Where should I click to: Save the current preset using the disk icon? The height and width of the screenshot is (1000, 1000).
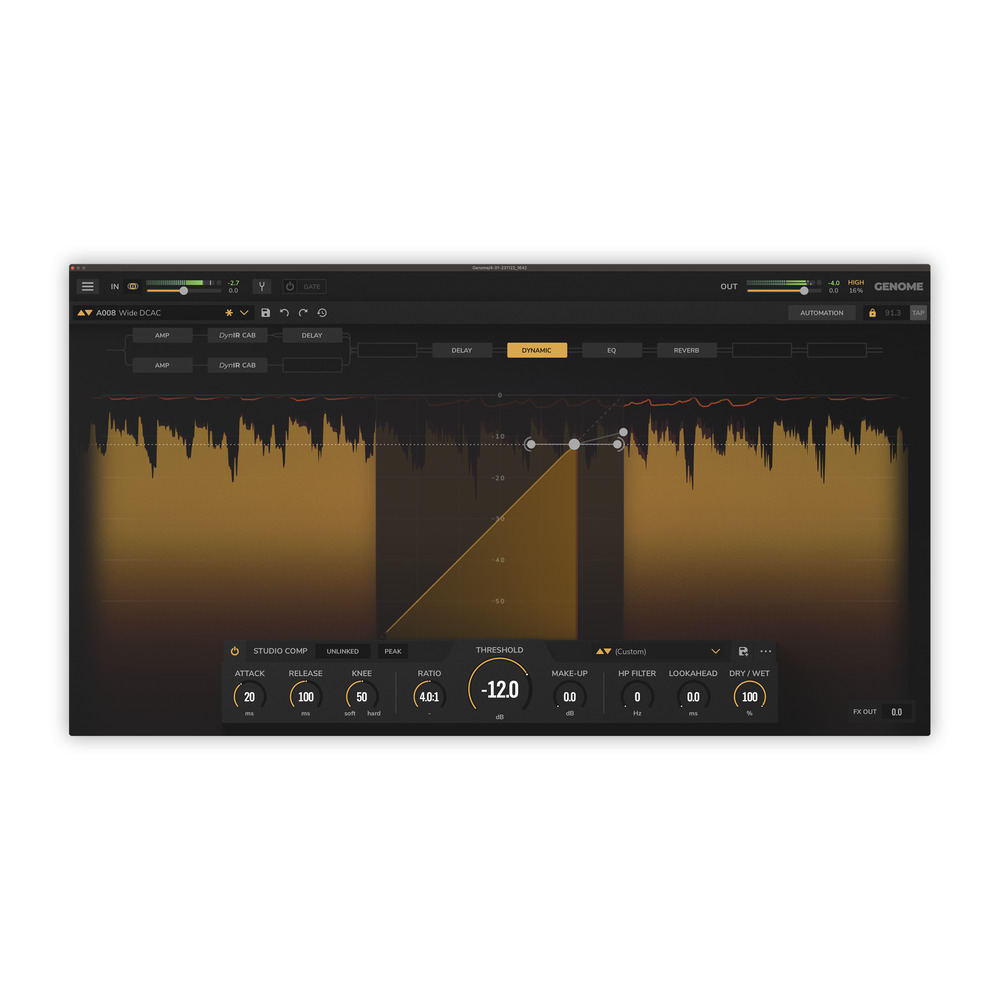pos(265,313)
